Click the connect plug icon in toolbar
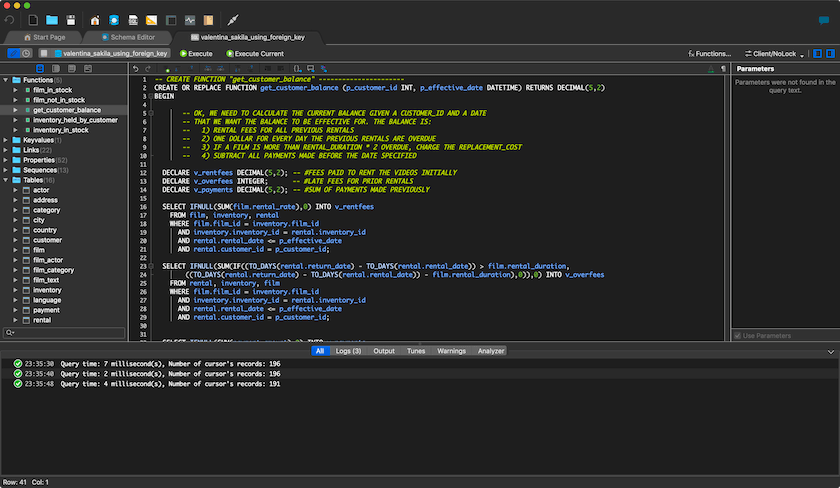This screenshot has width=840, height=488. (232, 20)
